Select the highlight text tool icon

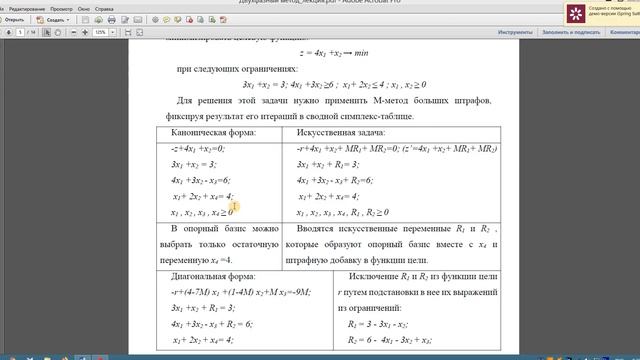coord(178,20)
